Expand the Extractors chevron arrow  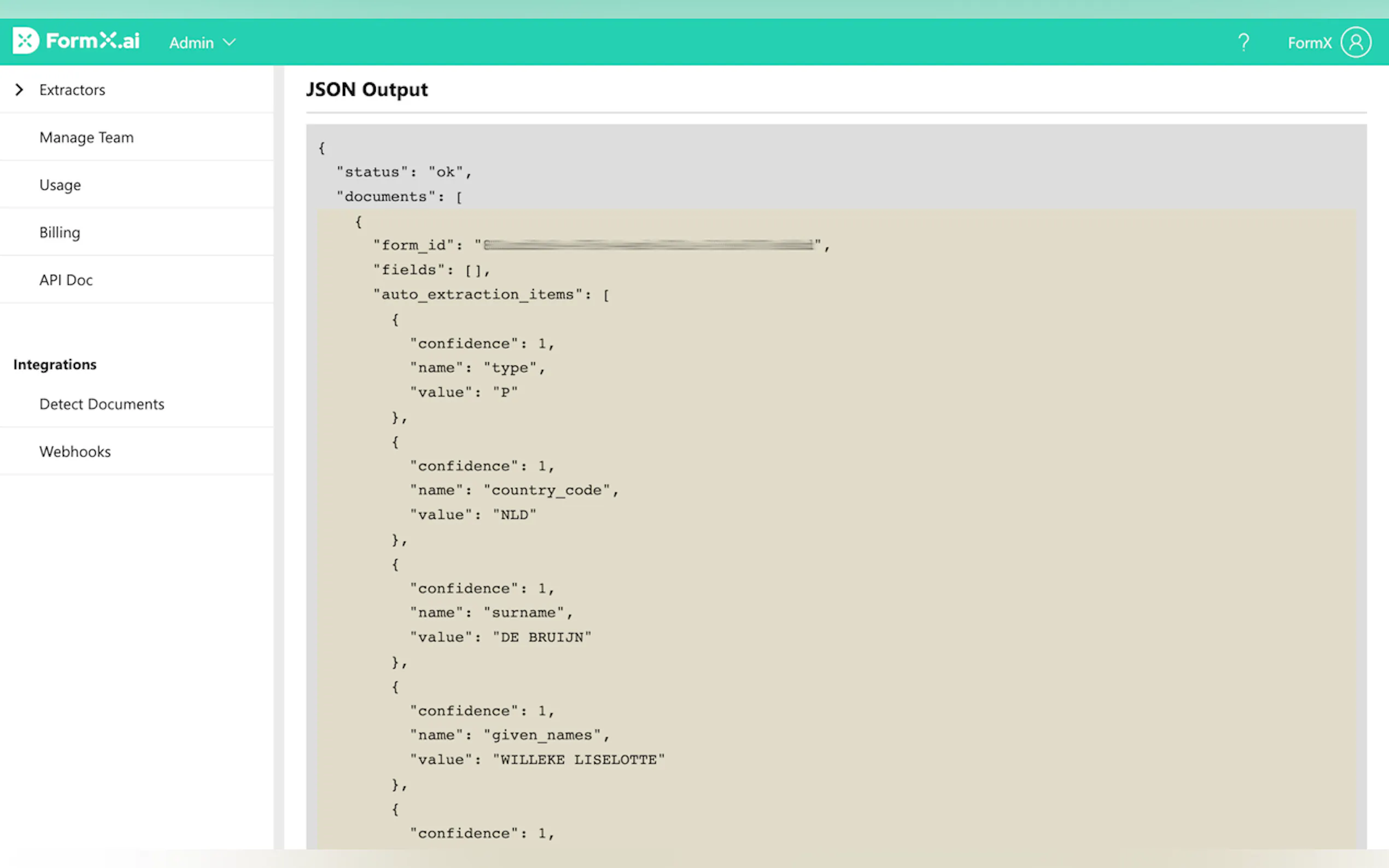[19, 90]
